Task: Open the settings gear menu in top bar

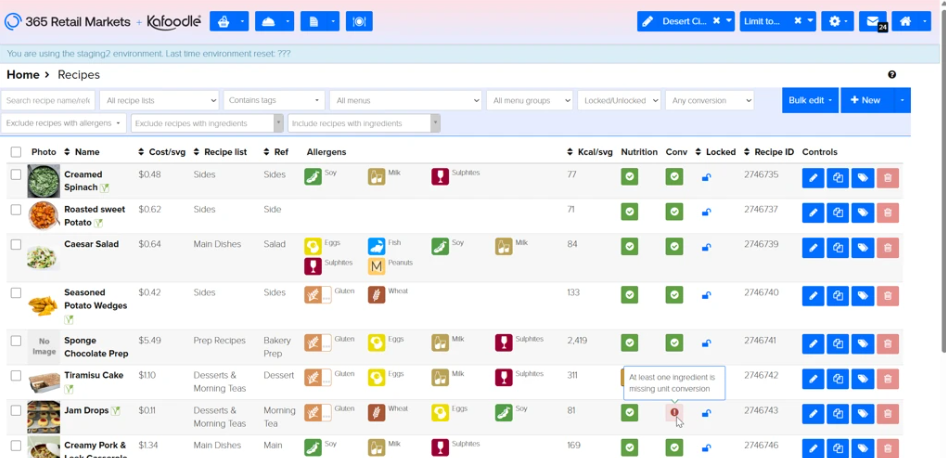Action: coord(837,21)
